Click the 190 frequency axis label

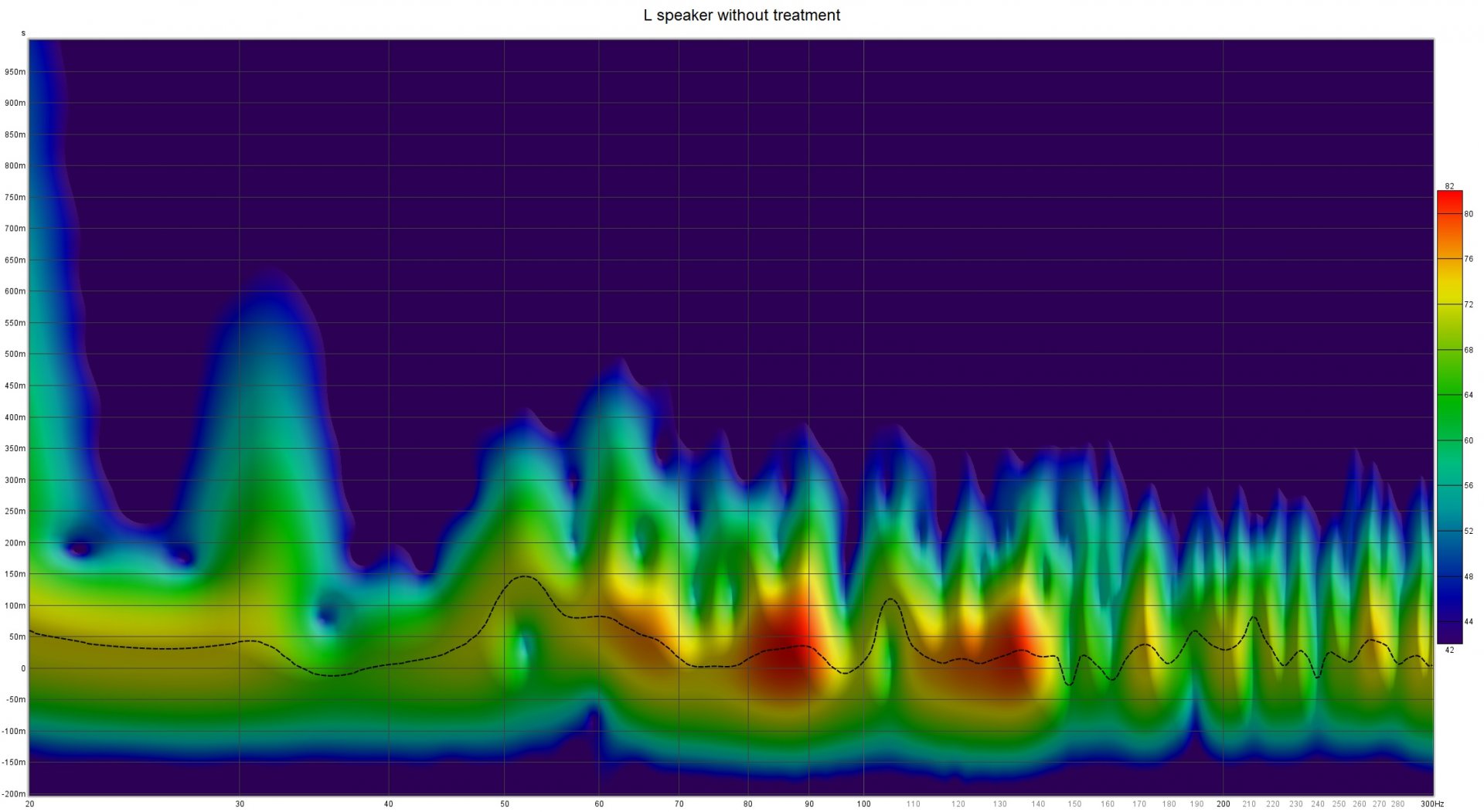(1196, 804)
